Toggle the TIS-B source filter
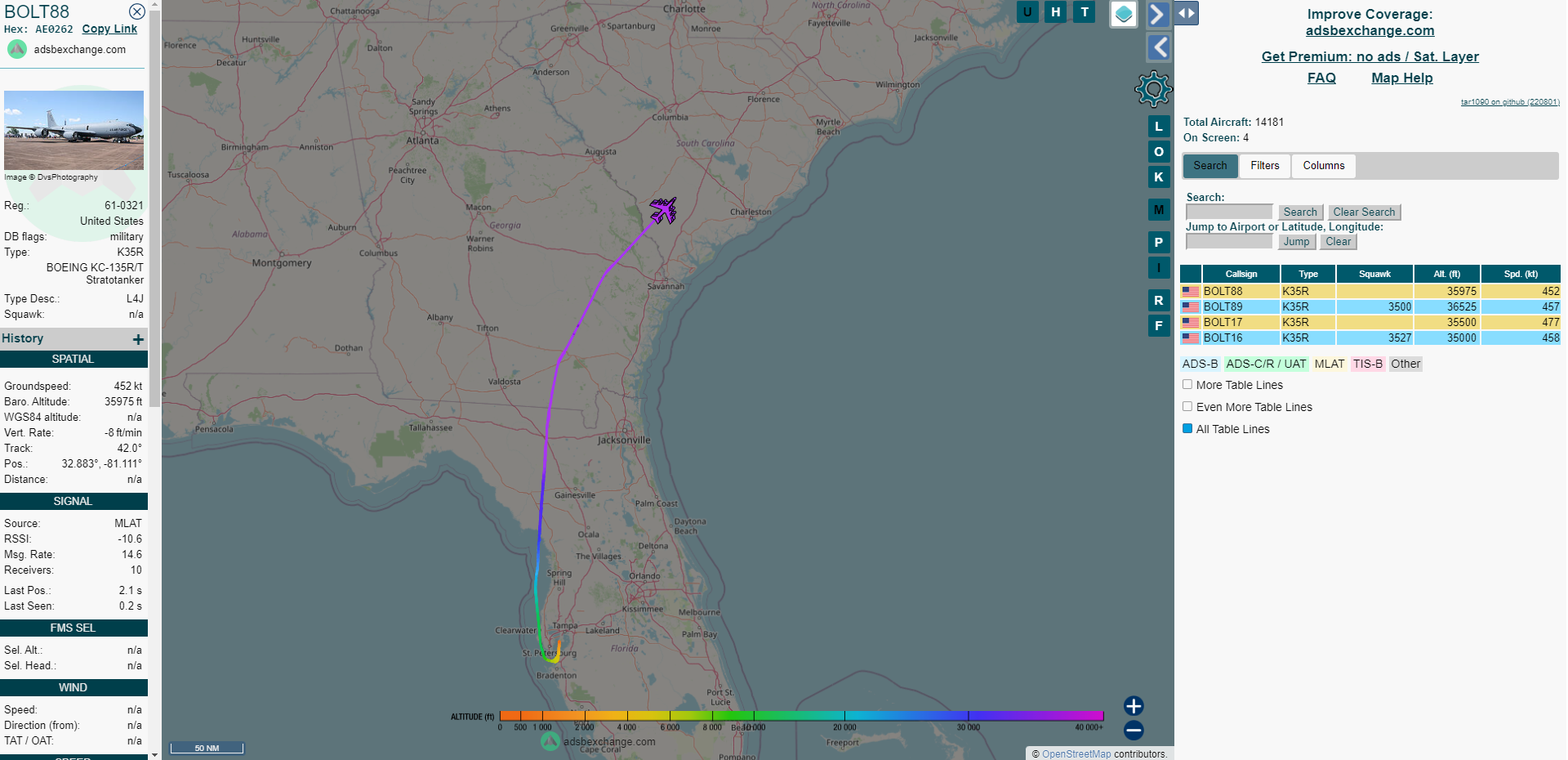Screen dimensions: 1568x760 1368,364
